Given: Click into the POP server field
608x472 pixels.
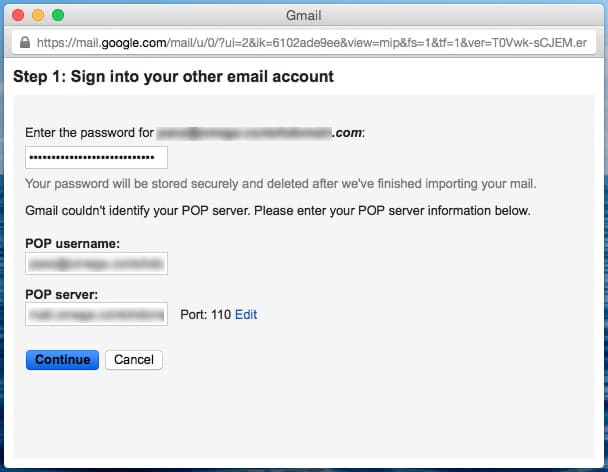Looking at the screenshot, I should [96, 314].
